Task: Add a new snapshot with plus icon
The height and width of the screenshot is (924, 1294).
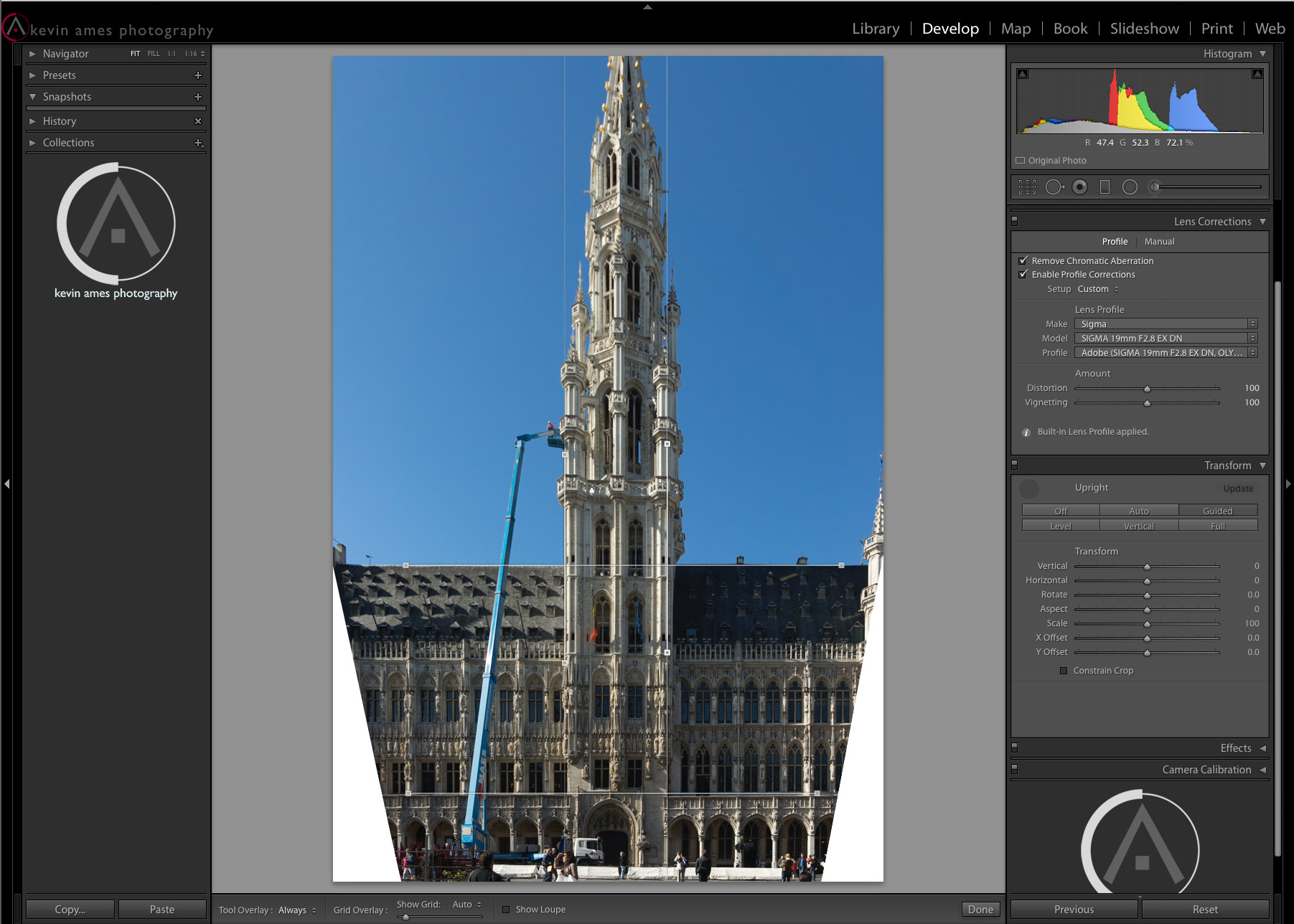Action: click(x=198, y=97)
